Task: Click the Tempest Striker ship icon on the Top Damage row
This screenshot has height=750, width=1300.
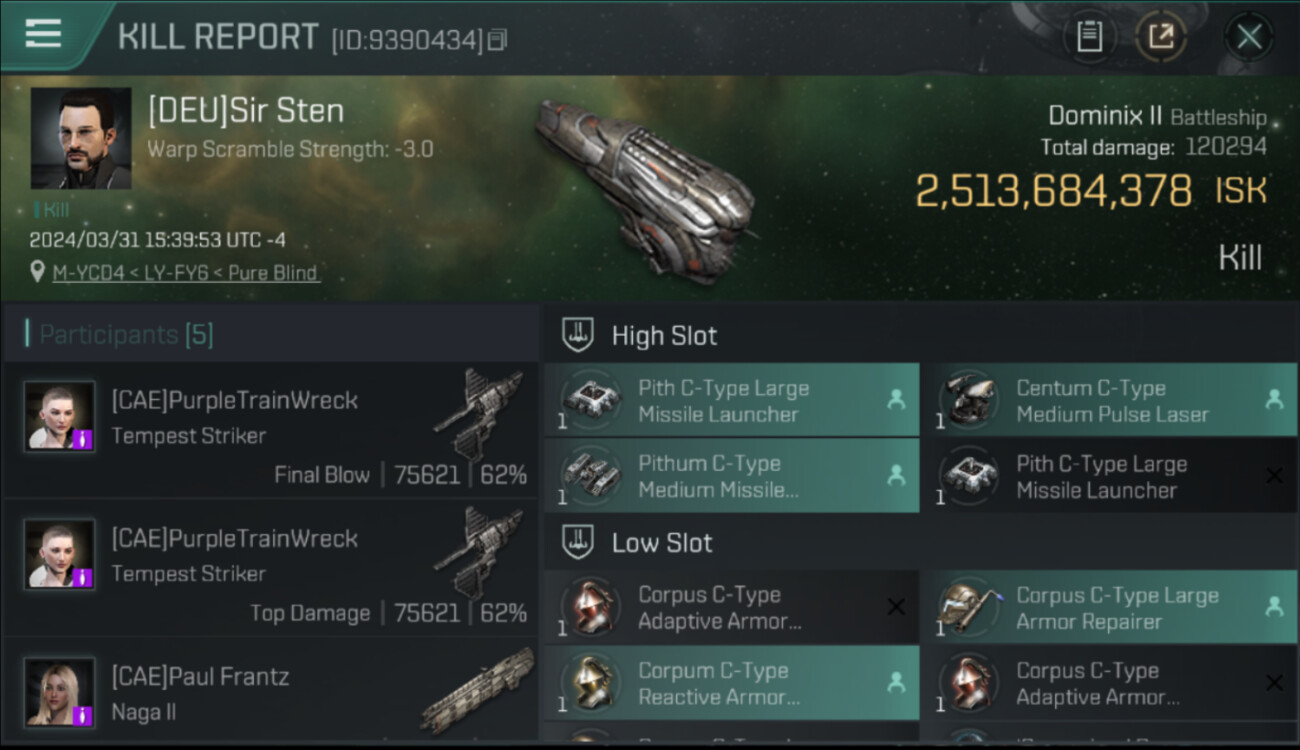Action: coord(478,553)
